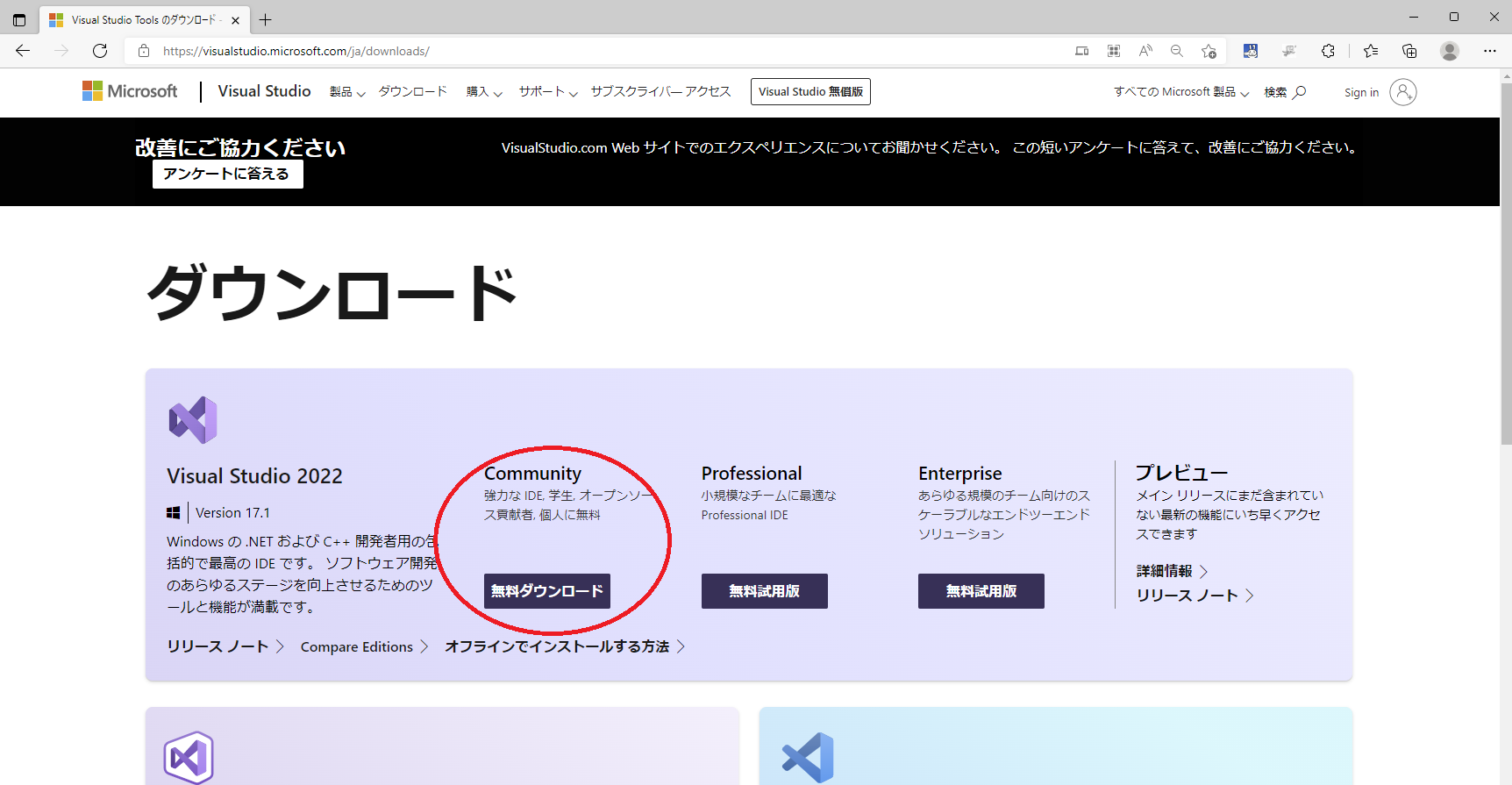The width and height of the screenshot is (1512, 785).
Task: Open リリース ノート link under プレビュー
Action: click(x=1195, y=596)
